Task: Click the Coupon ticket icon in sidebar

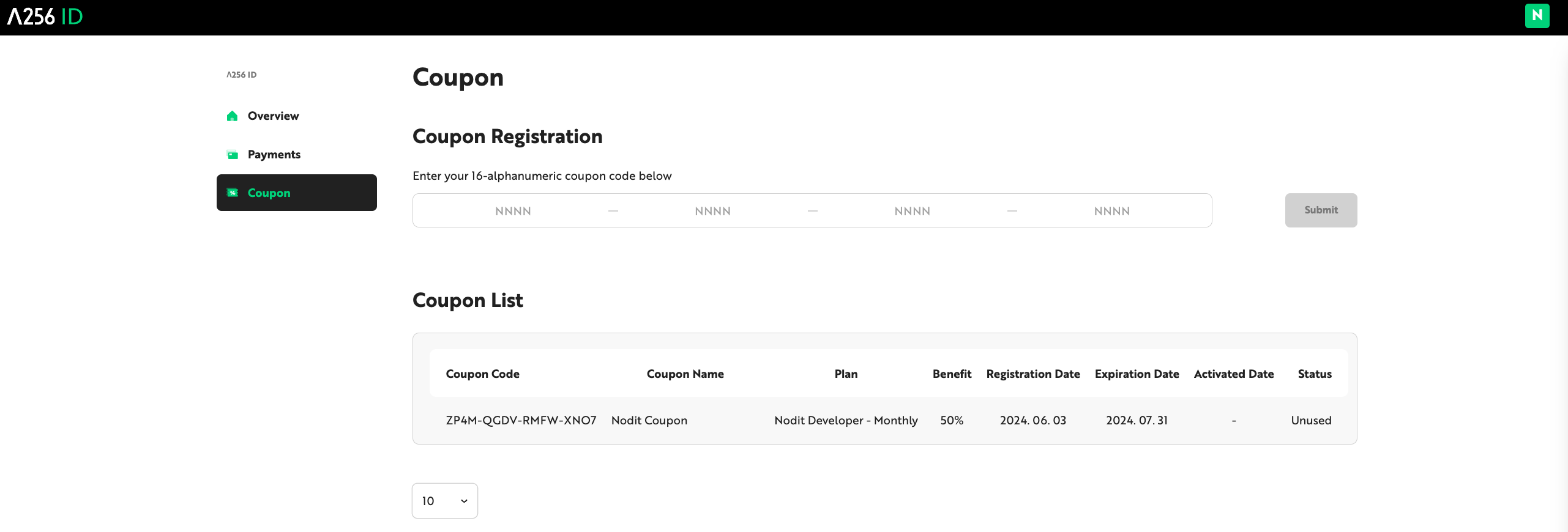Action: 232,193
